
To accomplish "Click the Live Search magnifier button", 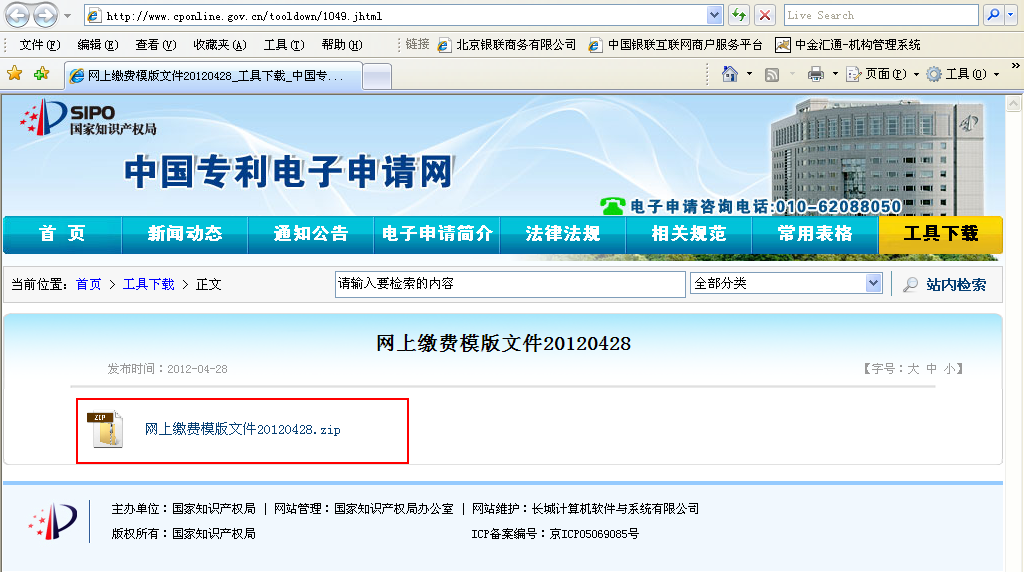I will 993,15.
